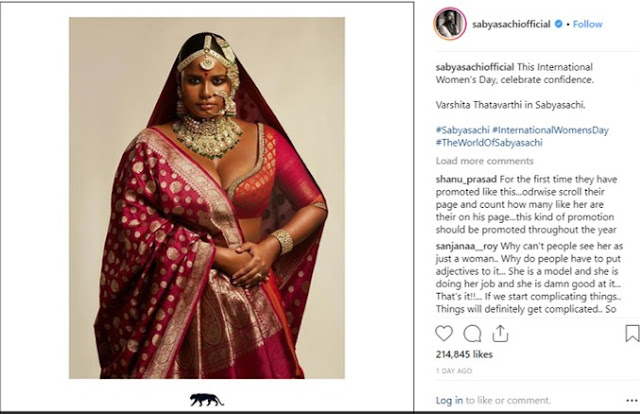Viewport: 640px width, 414px height.
Task: Click Log in to like or comment
Action: (x=449, y=401)
